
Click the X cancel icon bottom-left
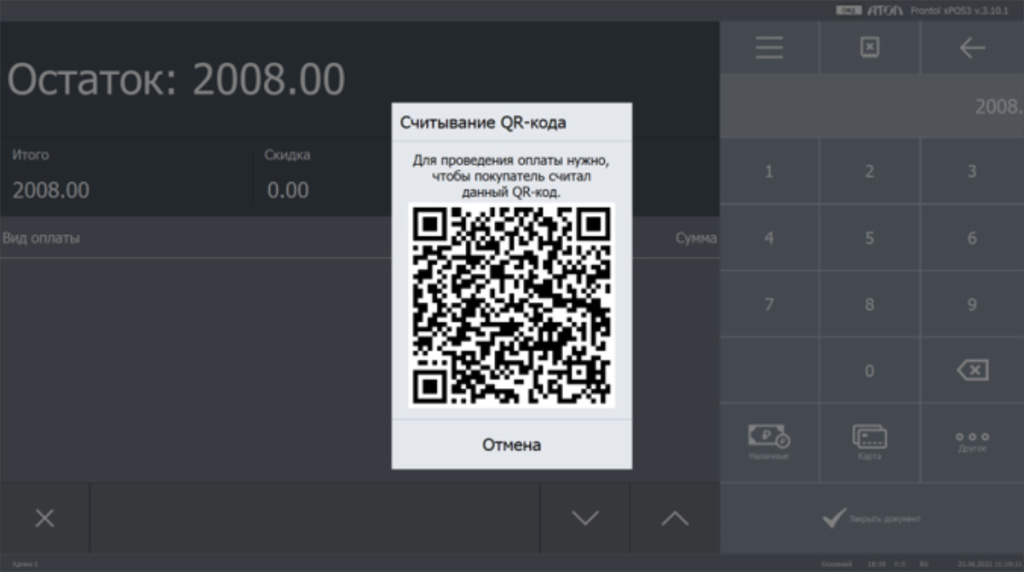click(x=44, y=518)
